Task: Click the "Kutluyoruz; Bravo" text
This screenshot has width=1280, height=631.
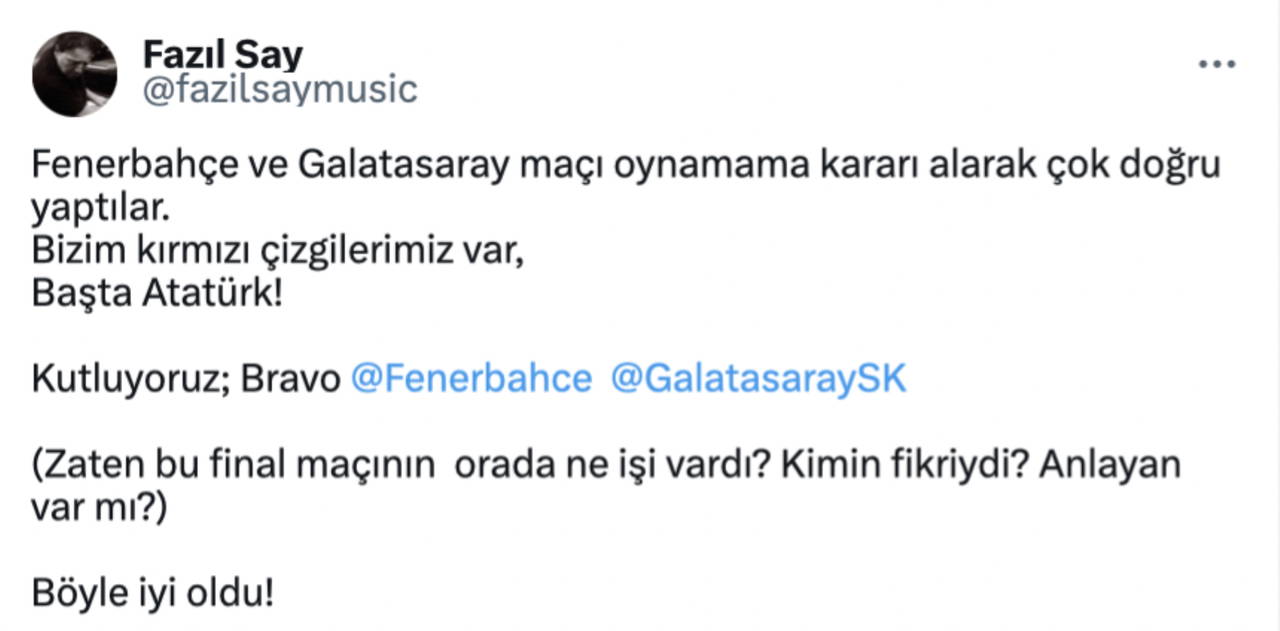Action: click(x=186, y=380)
